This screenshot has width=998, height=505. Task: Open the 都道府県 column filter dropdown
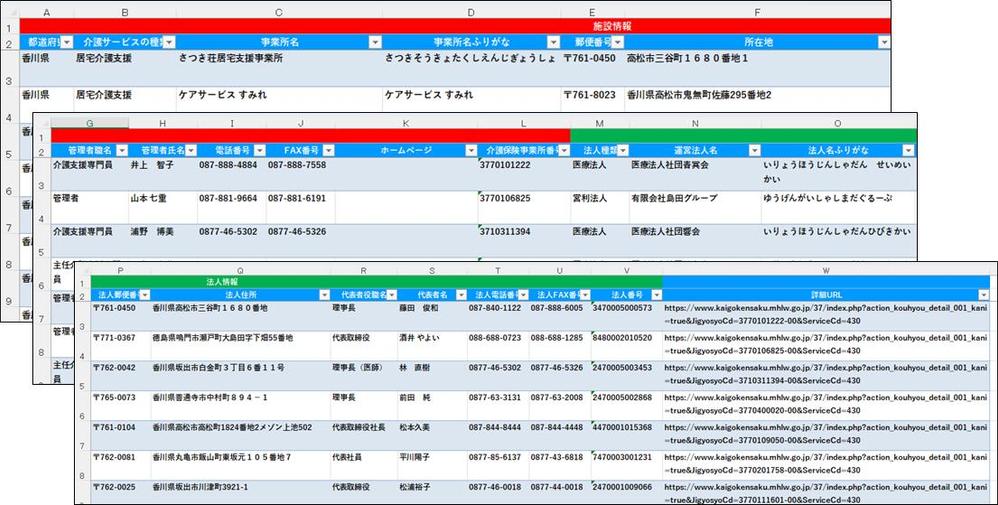click(x=67, y=42)
